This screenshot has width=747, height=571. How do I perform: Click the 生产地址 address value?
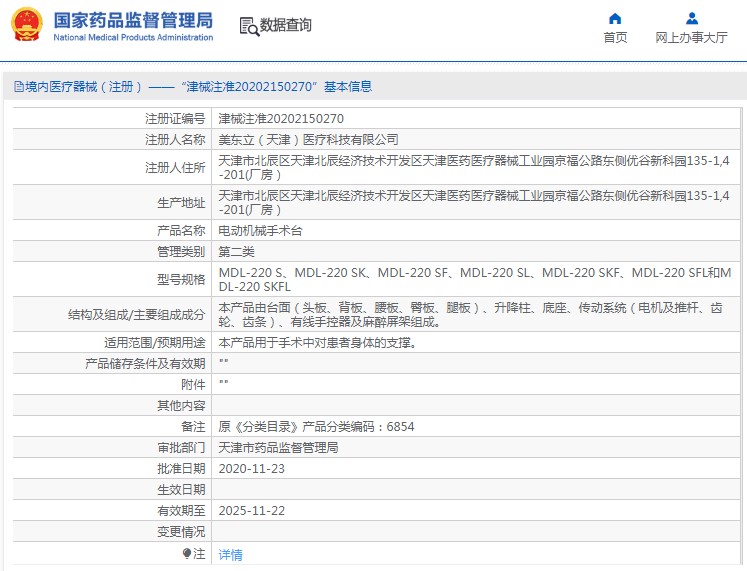click(474, 202)
